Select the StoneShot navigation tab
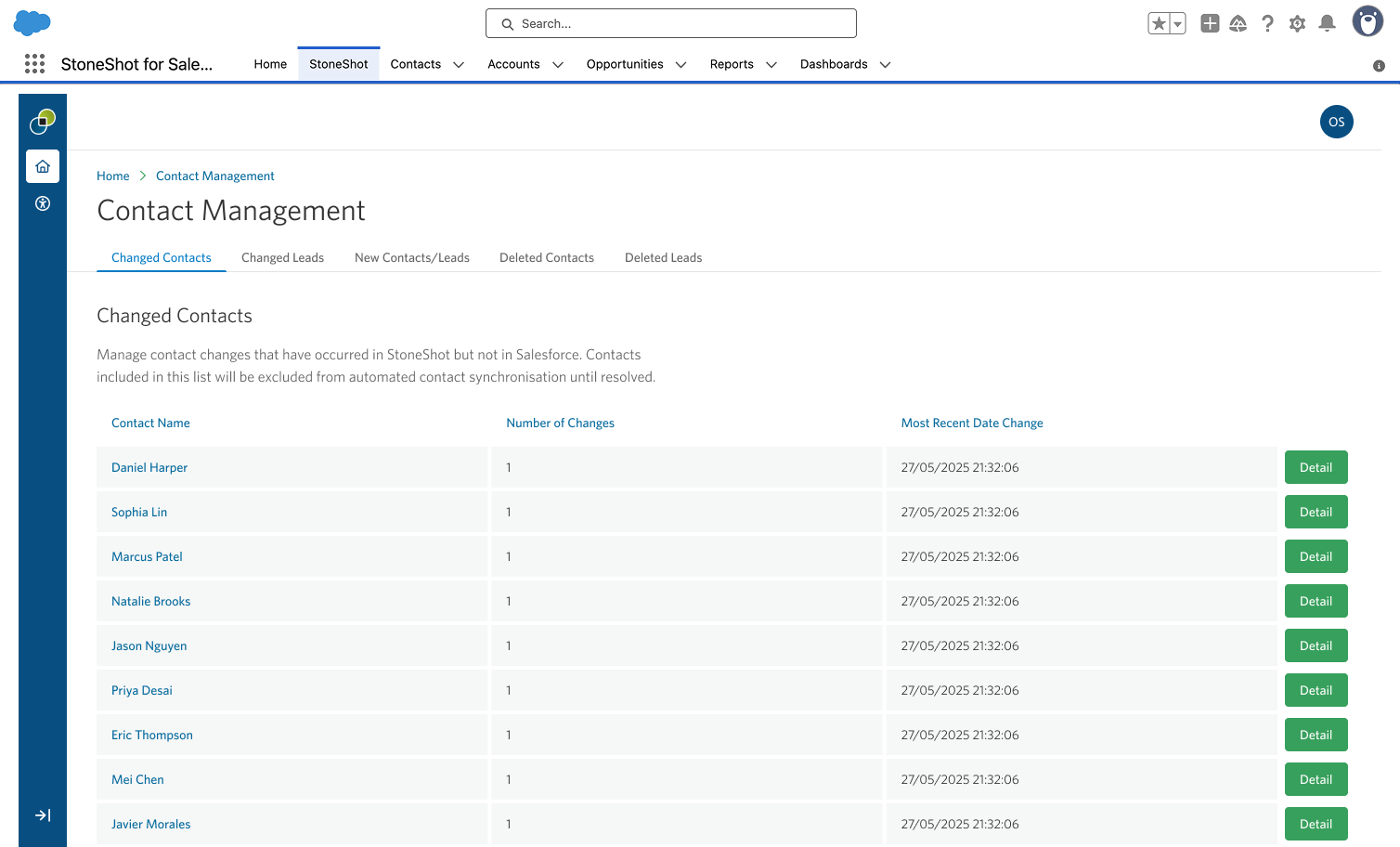This screenshot has width=1400, height=847. point(339,64)
